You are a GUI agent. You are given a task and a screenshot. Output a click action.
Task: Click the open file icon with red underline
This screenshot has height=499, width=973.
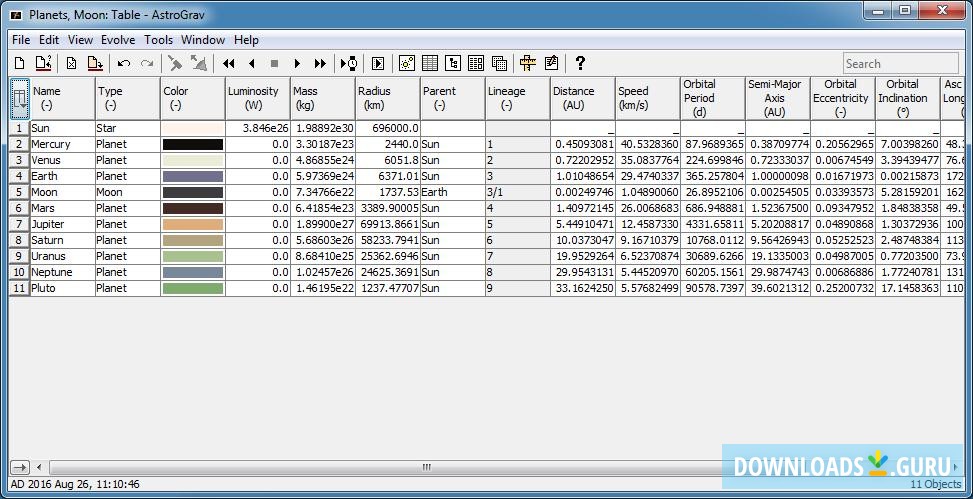[x=43, y=63]
